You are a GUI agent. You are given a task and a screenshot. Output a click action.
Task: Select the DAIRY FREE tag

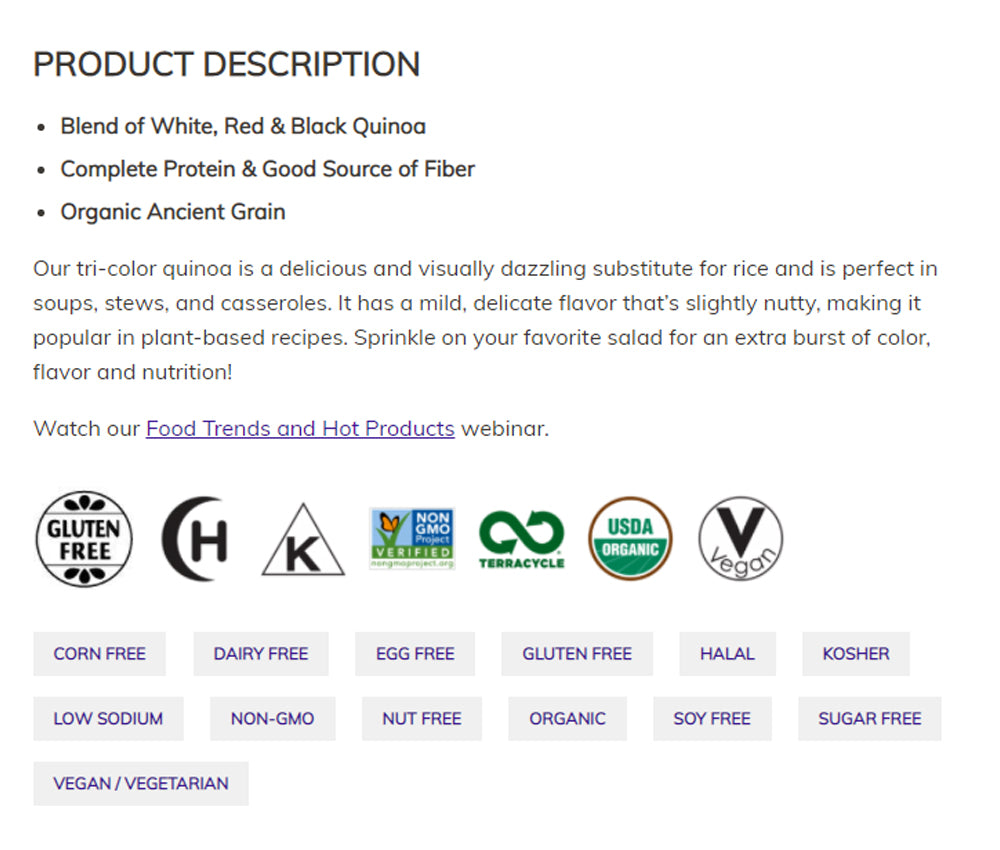(260, 654)
